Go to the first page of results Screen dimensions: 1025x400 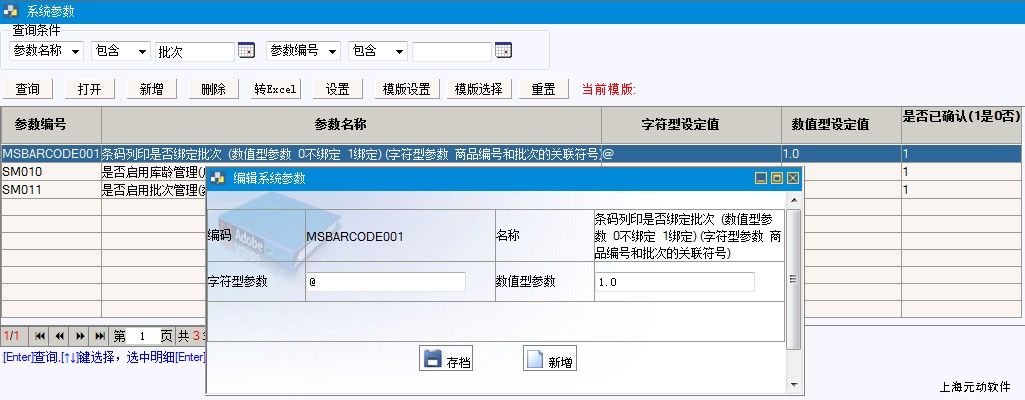point(40,336)
